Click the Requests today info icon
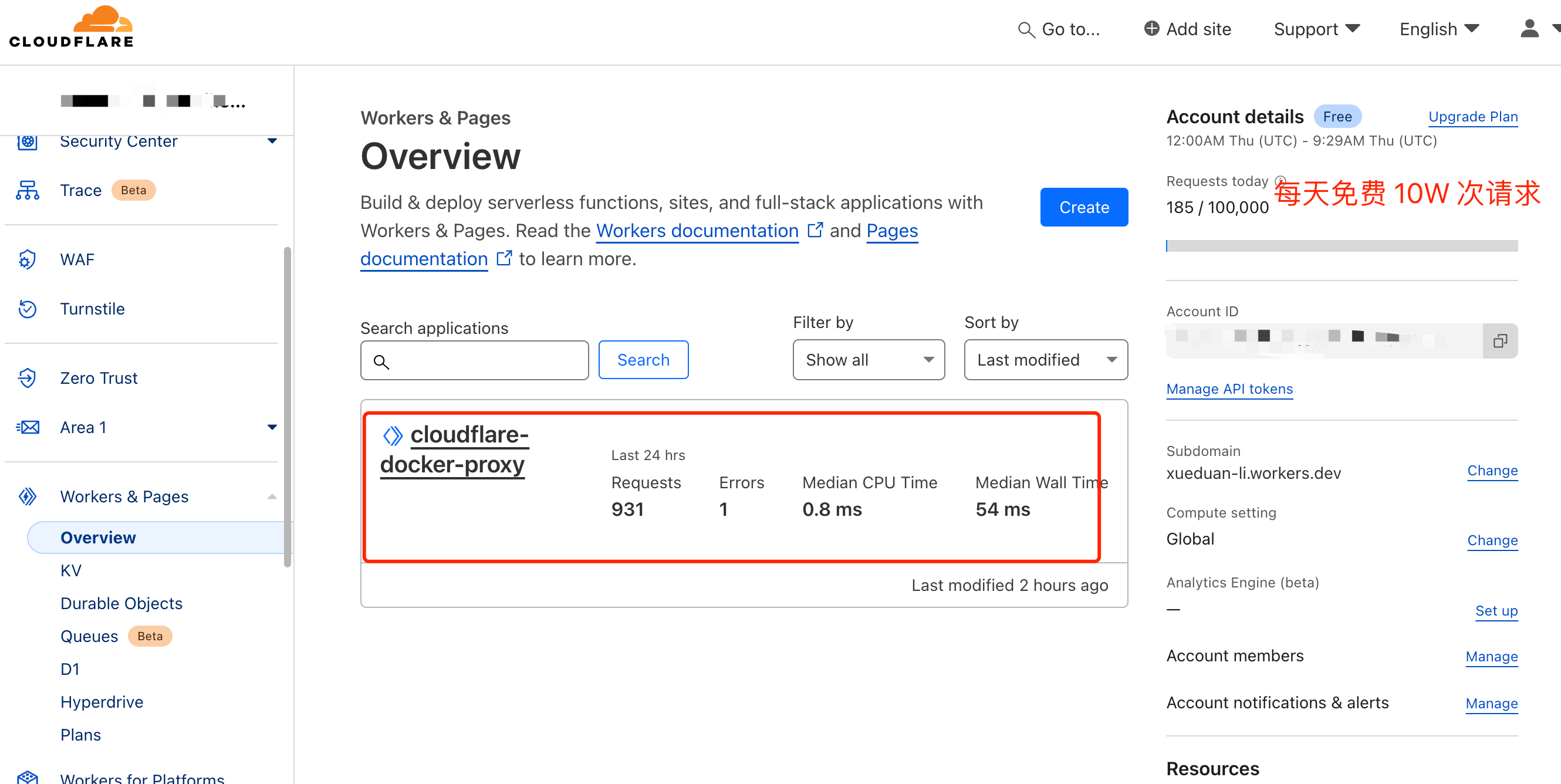Image resolution: width=1561 pixels, height=784 pixels. click(1280, 181)
